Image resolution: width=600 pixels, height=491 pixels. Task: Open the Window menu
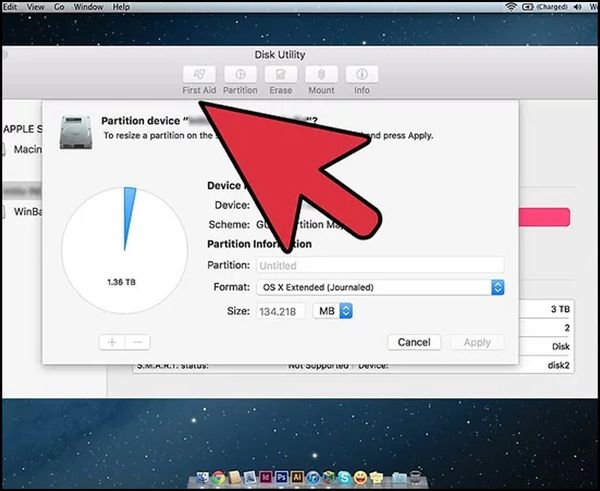point(89,7)
